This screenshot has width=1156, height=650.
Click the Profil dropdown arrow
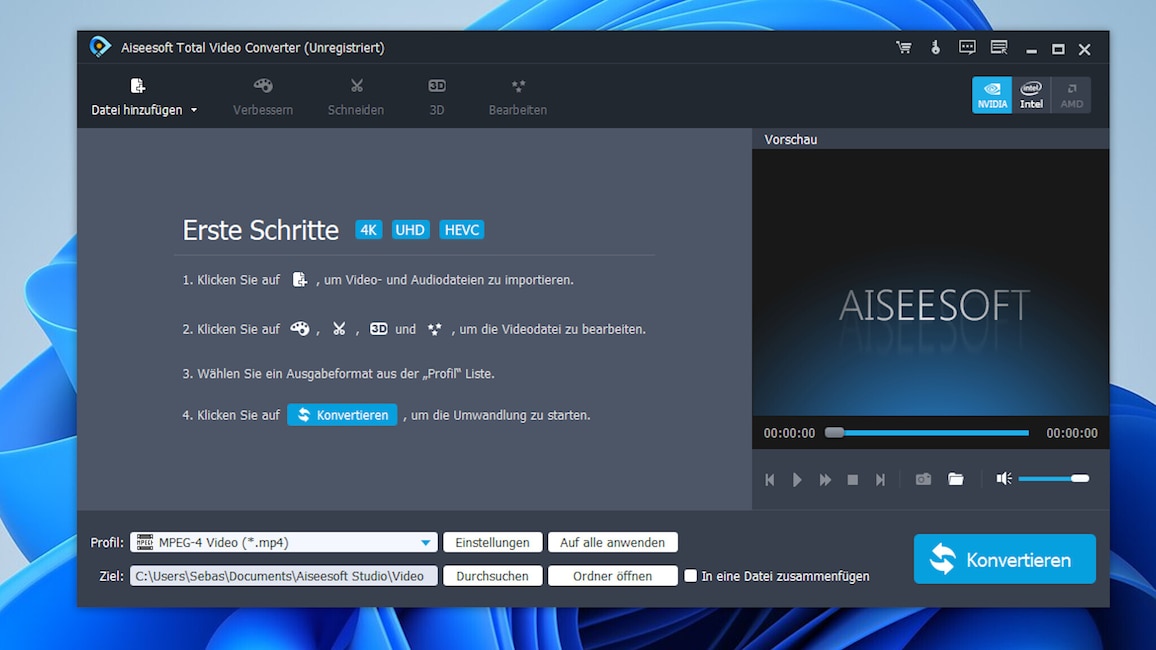[x=425, y=543]
